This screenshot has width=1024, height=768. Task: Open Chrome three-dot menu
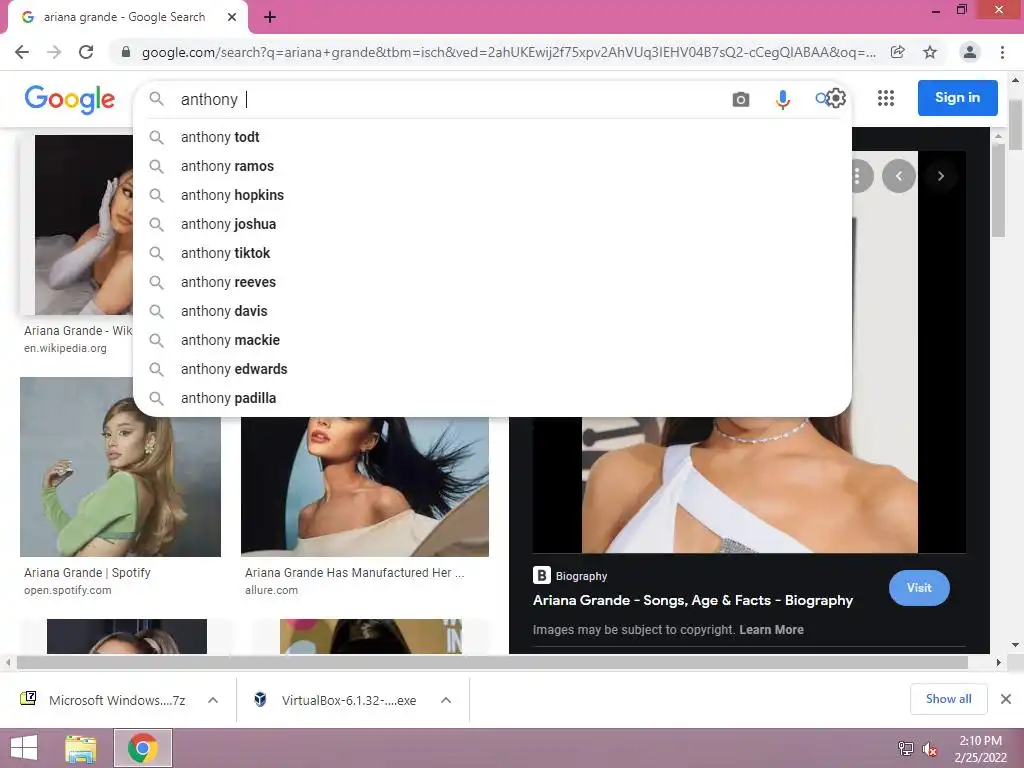pyautogui.click(x=1002, y=52)
